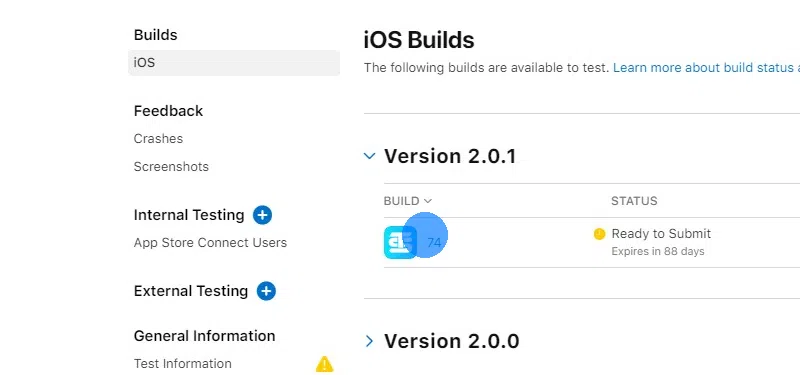Sort builds using the BUILD column arrow

pyautogui.click(x=428, y=201)
